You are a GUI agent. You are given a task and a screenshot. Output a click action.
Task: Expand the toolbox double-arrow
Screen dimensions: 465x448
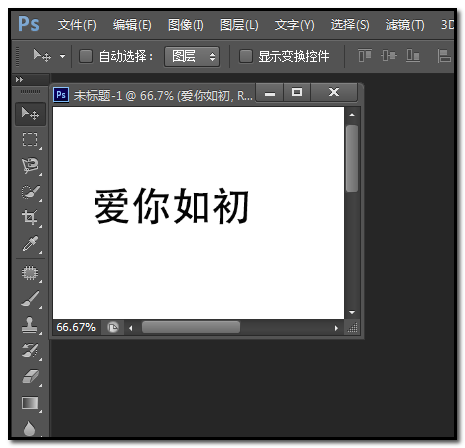pos(19,80)
